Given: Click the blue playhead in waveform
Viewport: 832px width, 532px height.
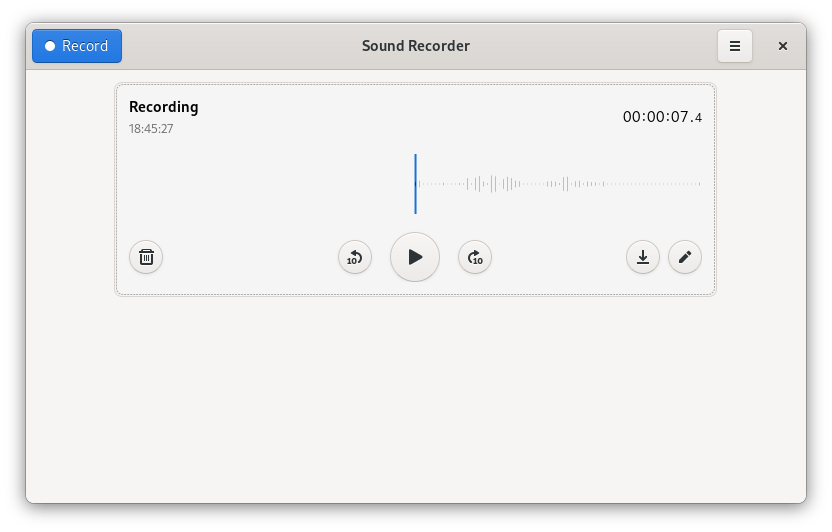Looking at the screenshot, I should coord(415,184).
